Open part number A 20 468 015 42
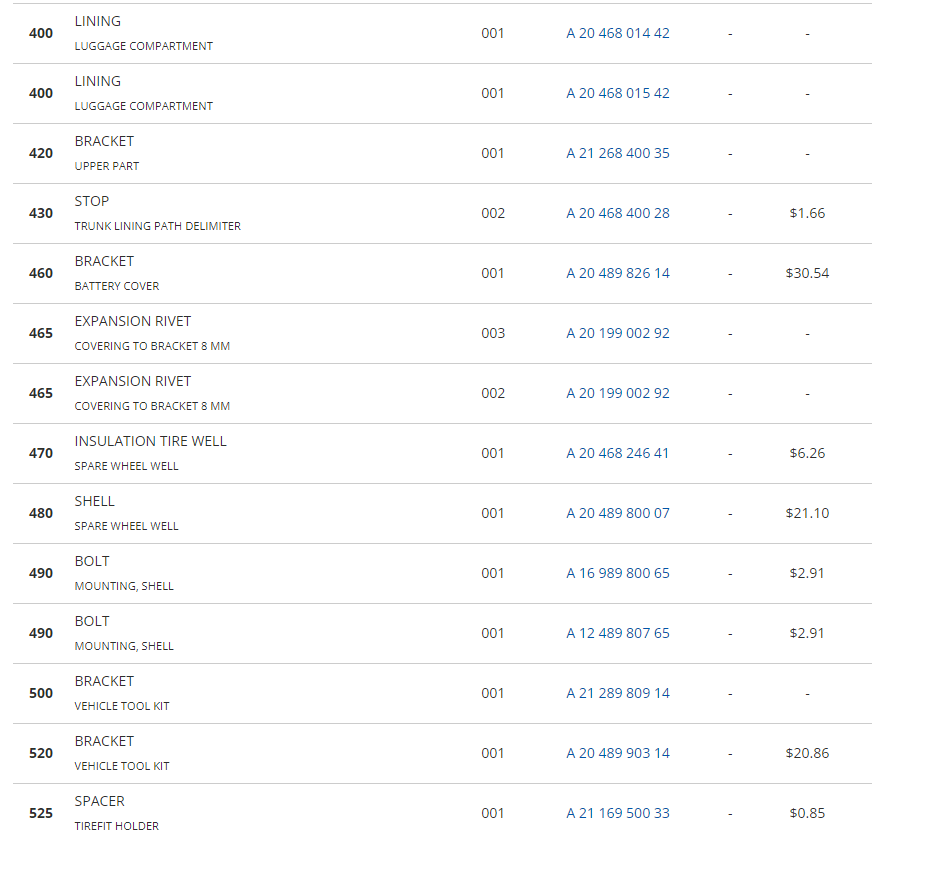The image size is (946, 876). coord(618,94)
